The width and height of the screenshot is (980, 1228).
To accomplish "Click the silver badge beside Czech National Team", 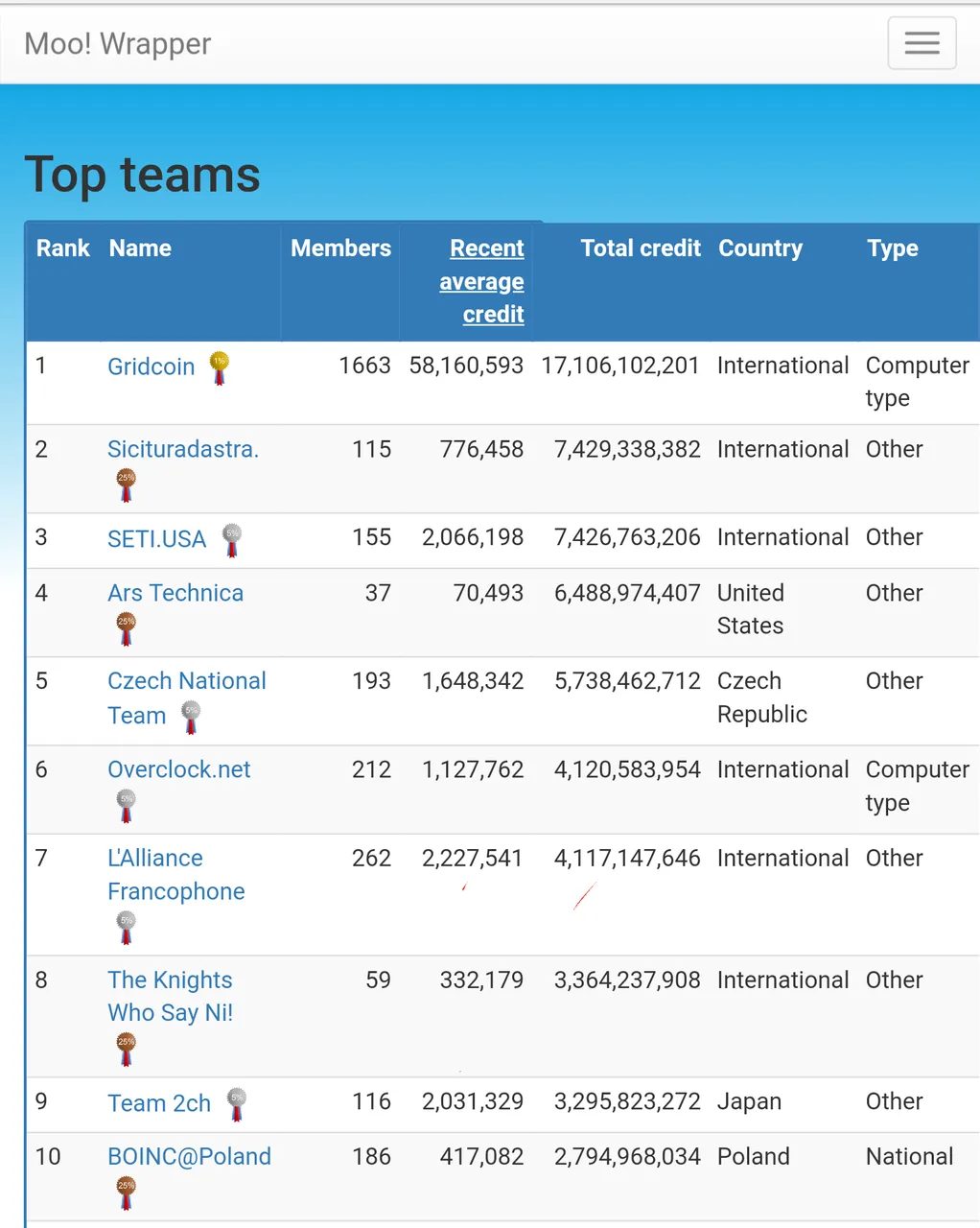I will pyautogui.click(x=191, y=718).
